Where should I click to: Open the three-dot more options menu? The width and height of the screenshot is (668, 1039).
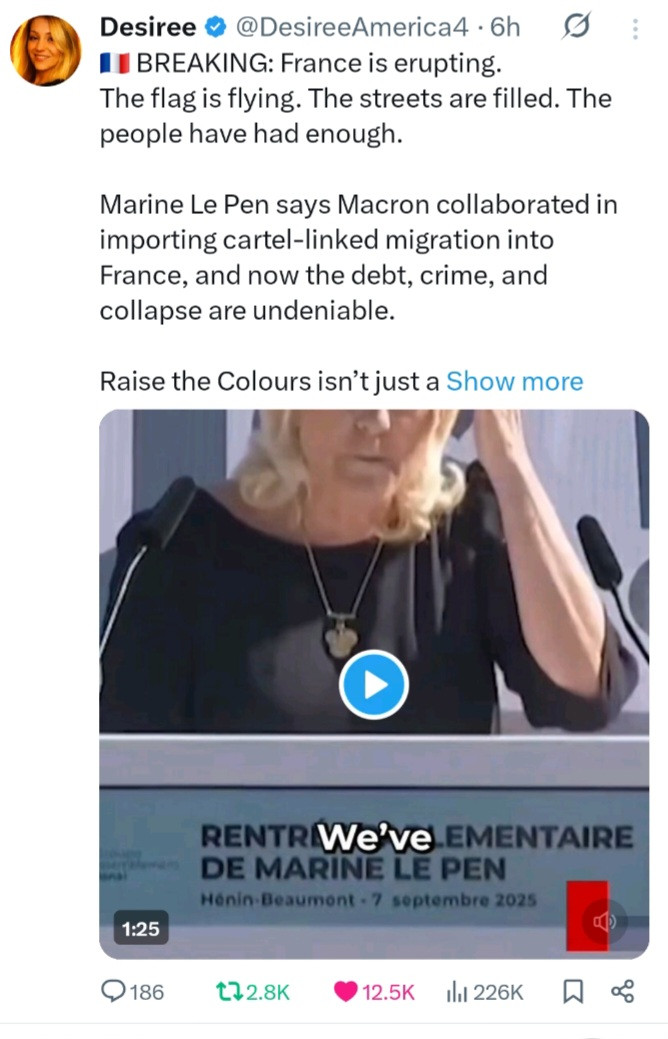tap(634, 29)
